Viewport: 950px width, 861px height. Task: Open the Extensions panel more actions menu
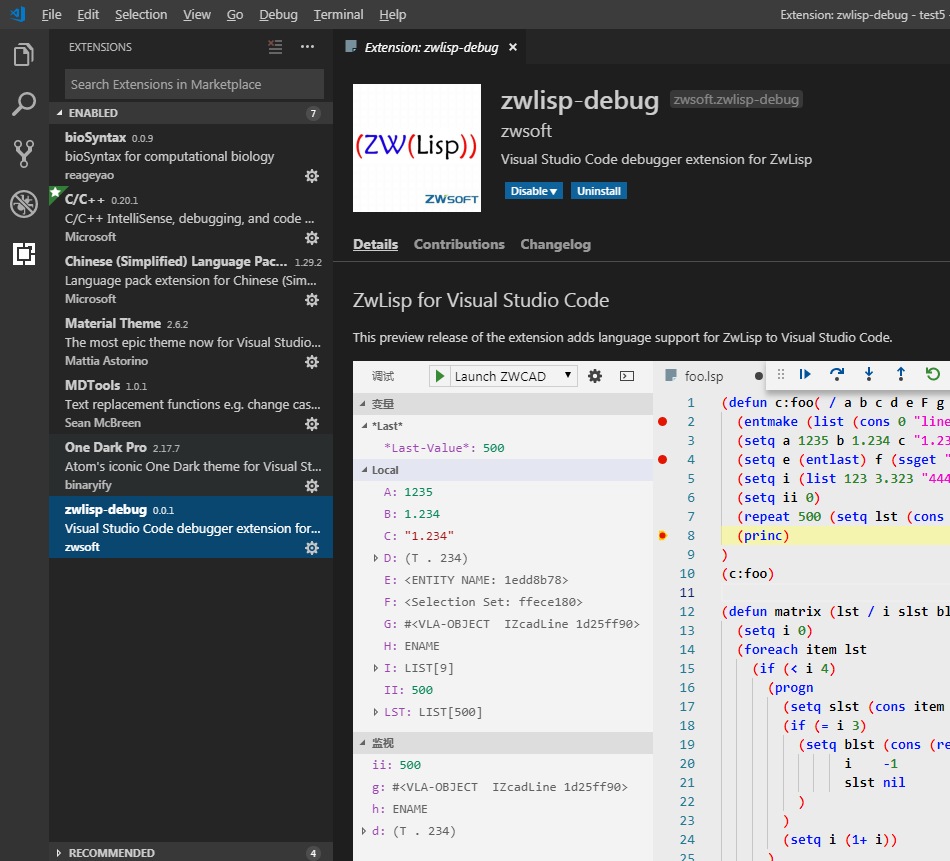(307, 47)
